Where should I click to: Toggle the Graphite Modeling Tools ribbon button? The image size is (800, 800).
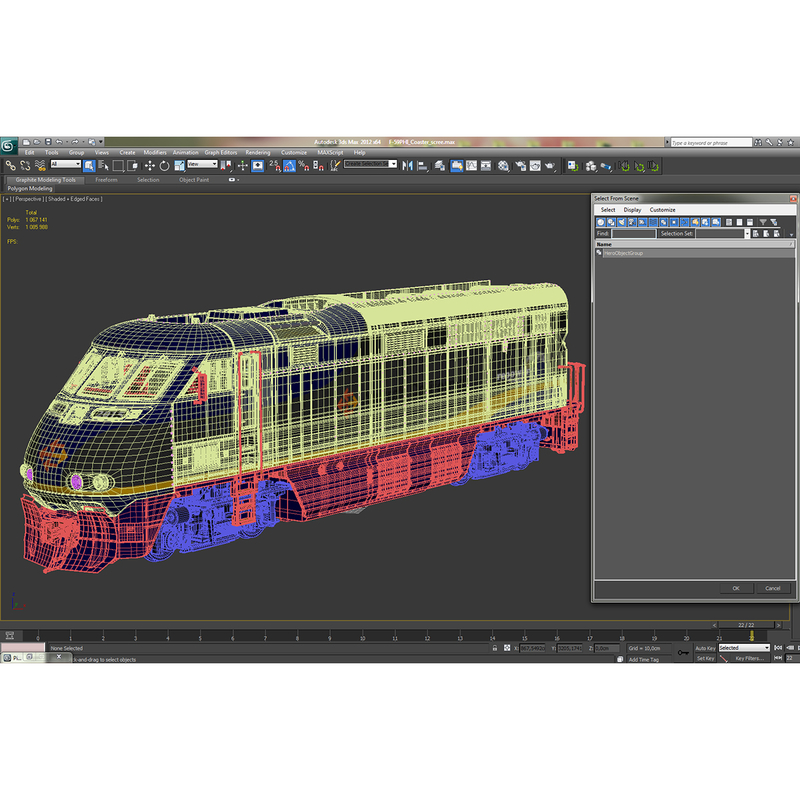[457, 166]
